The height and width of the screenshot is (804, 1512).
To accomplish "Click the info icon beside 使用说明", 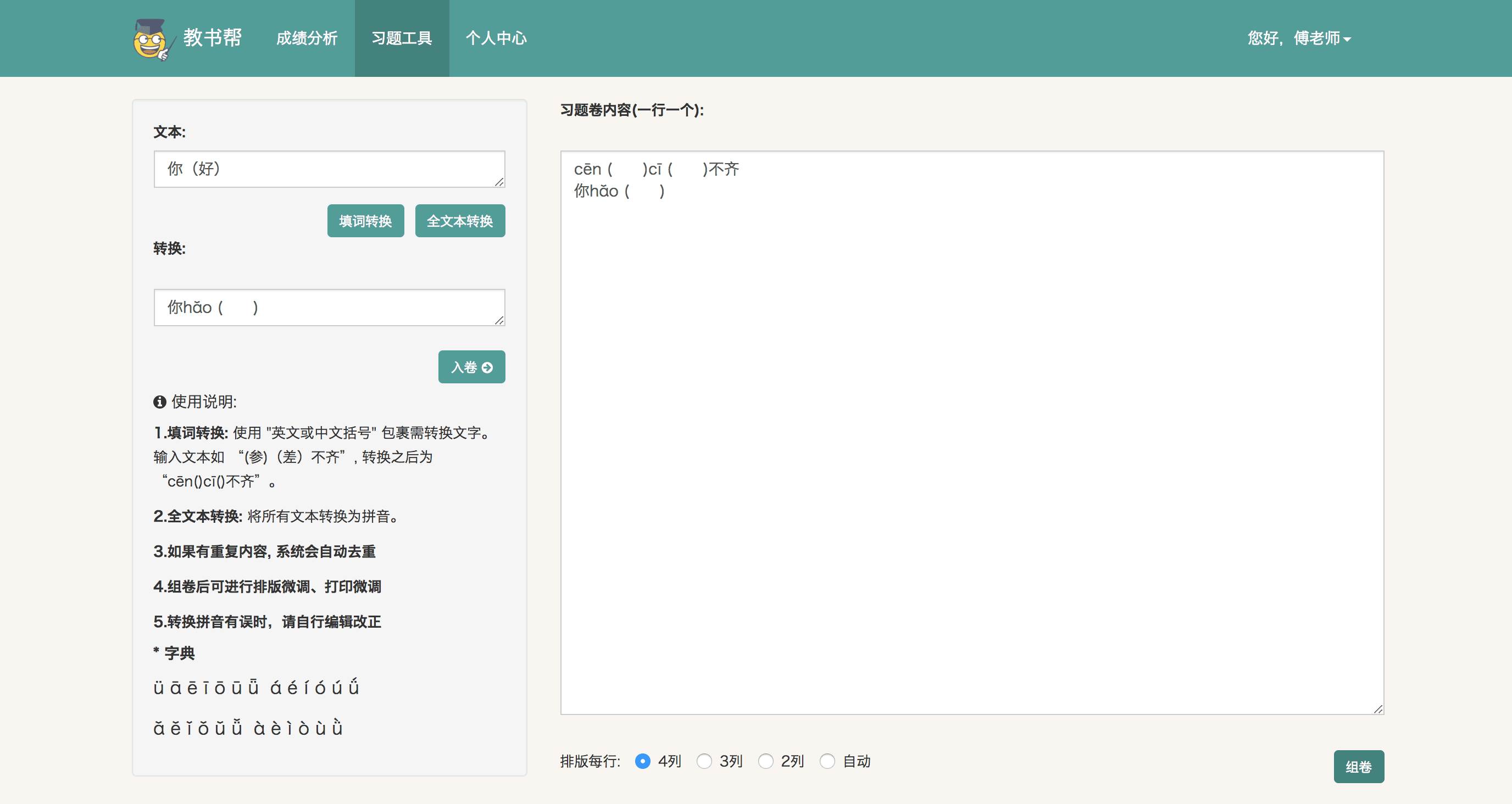I will coord(160,402).
